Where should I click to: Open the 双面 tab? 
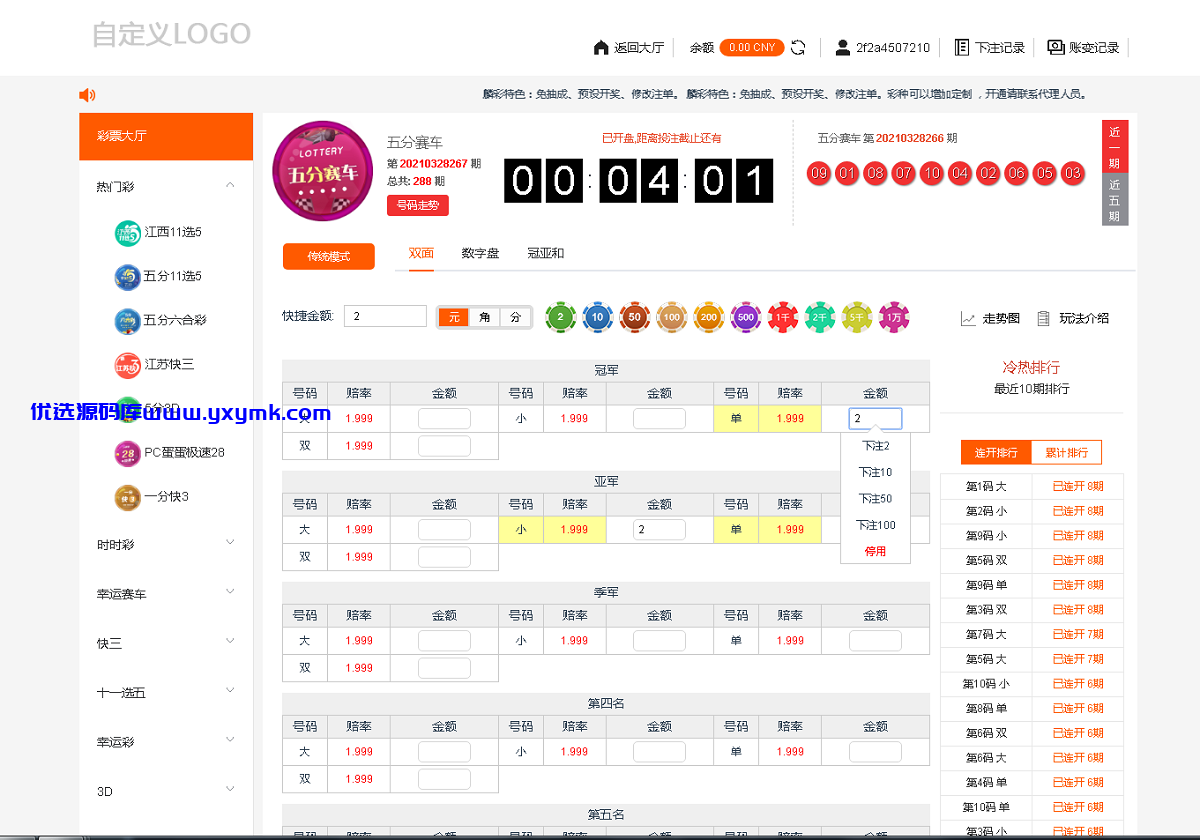pyautogui.click(x=421, y=254)
